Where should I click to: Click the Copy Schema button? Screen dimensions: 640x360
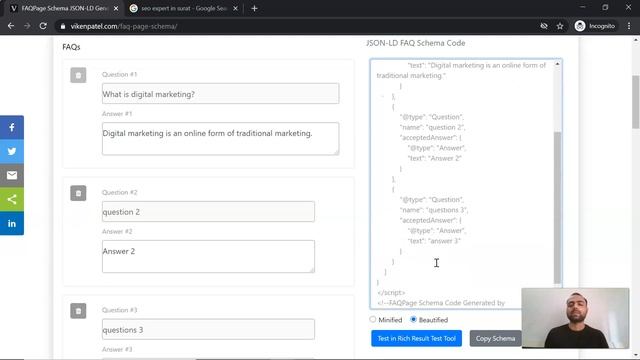[495, 338]
